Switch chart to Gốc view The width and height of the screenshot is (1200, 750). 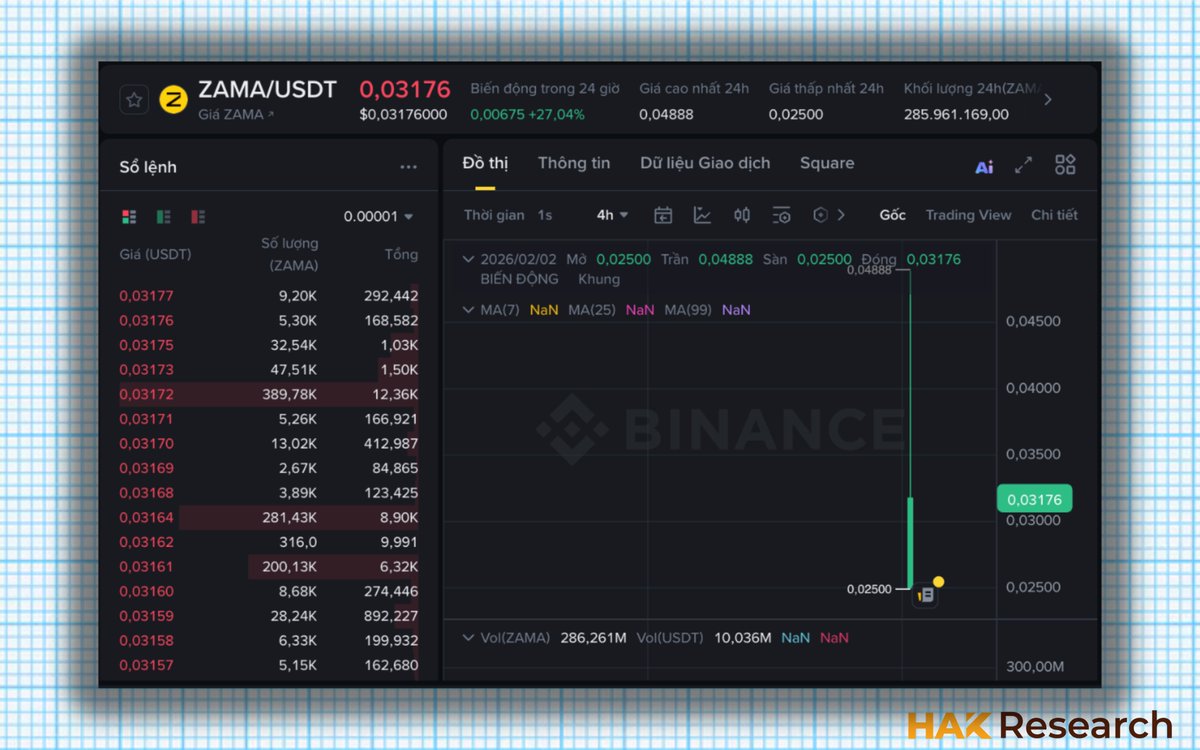tap(892, 215)
